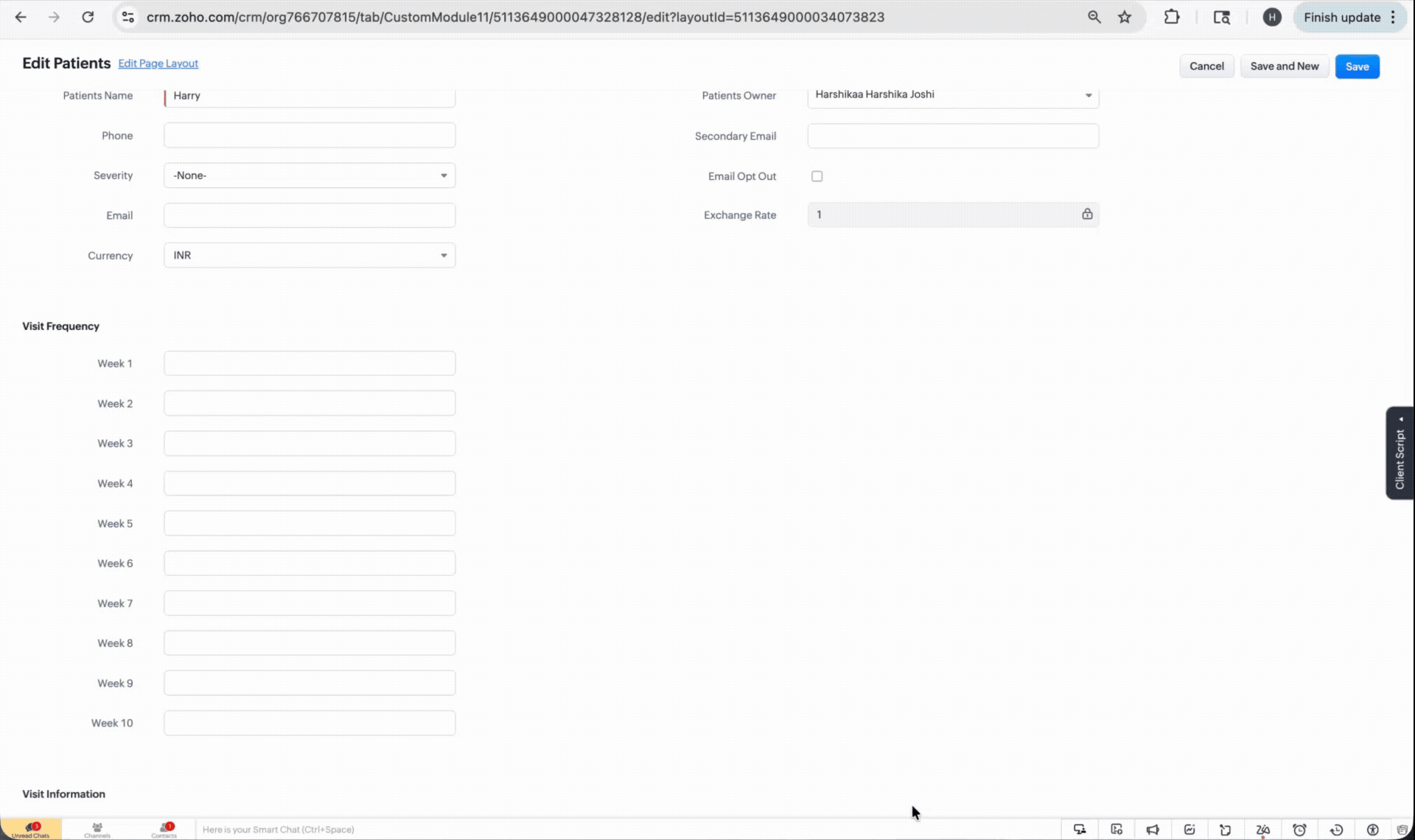Open the Edit Page Layout link
Image resolution: width=1415 pixels, height=840 pixels.
point(158,63)
